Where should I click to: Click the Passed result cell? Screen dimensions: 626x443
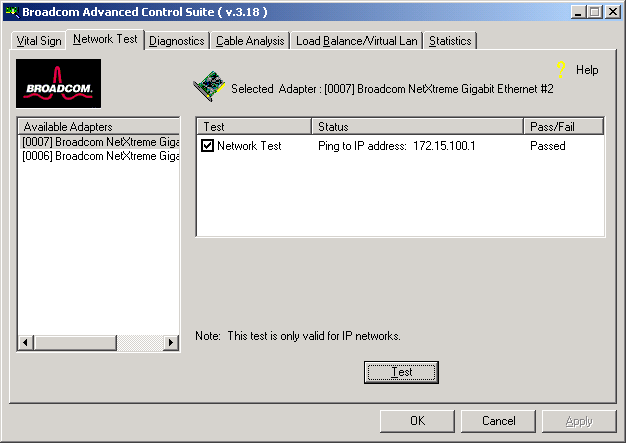click(547, 146)
